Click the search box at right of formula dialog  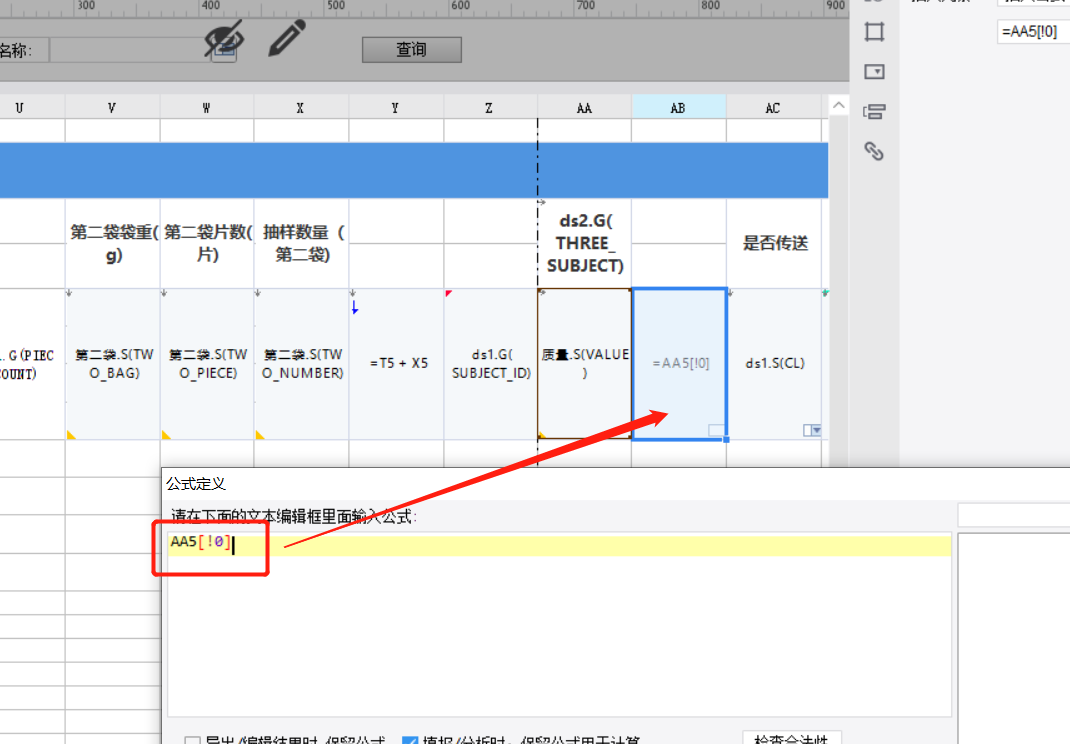click(x=1014, y=515)
